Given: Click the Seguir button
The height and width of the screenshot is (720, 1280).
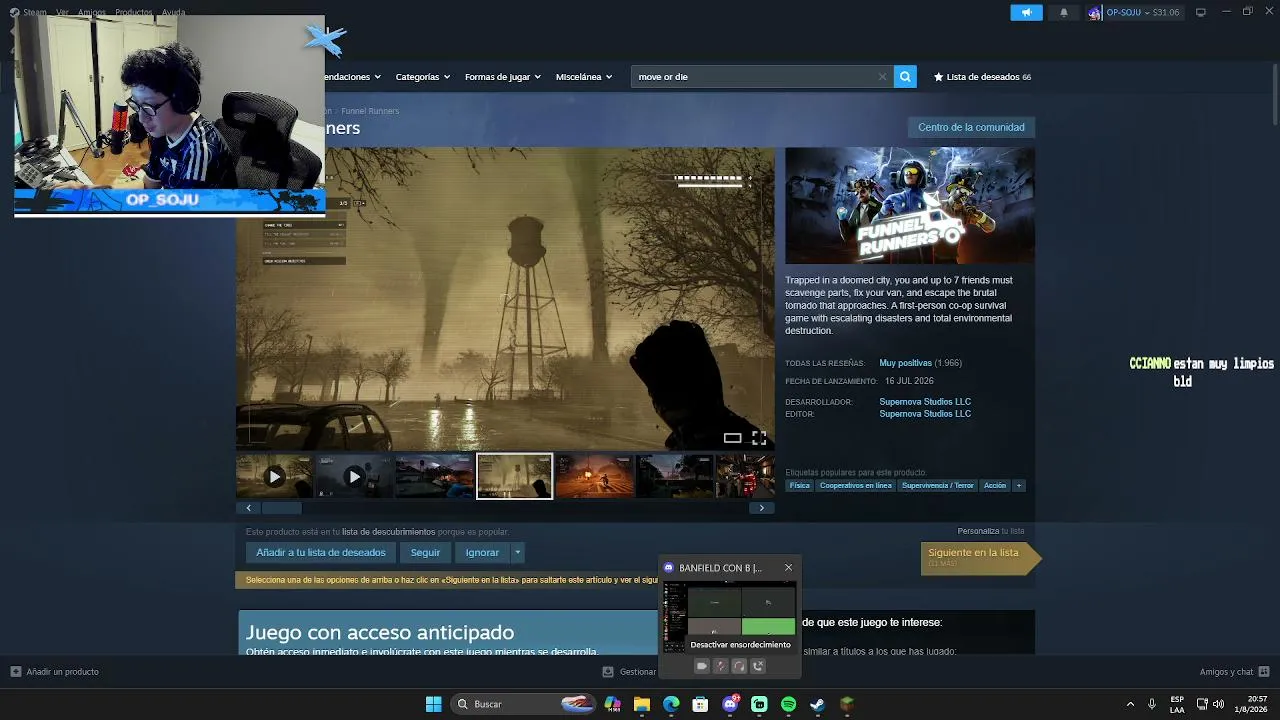Looking at the screenshot, I should click(425, 552).
